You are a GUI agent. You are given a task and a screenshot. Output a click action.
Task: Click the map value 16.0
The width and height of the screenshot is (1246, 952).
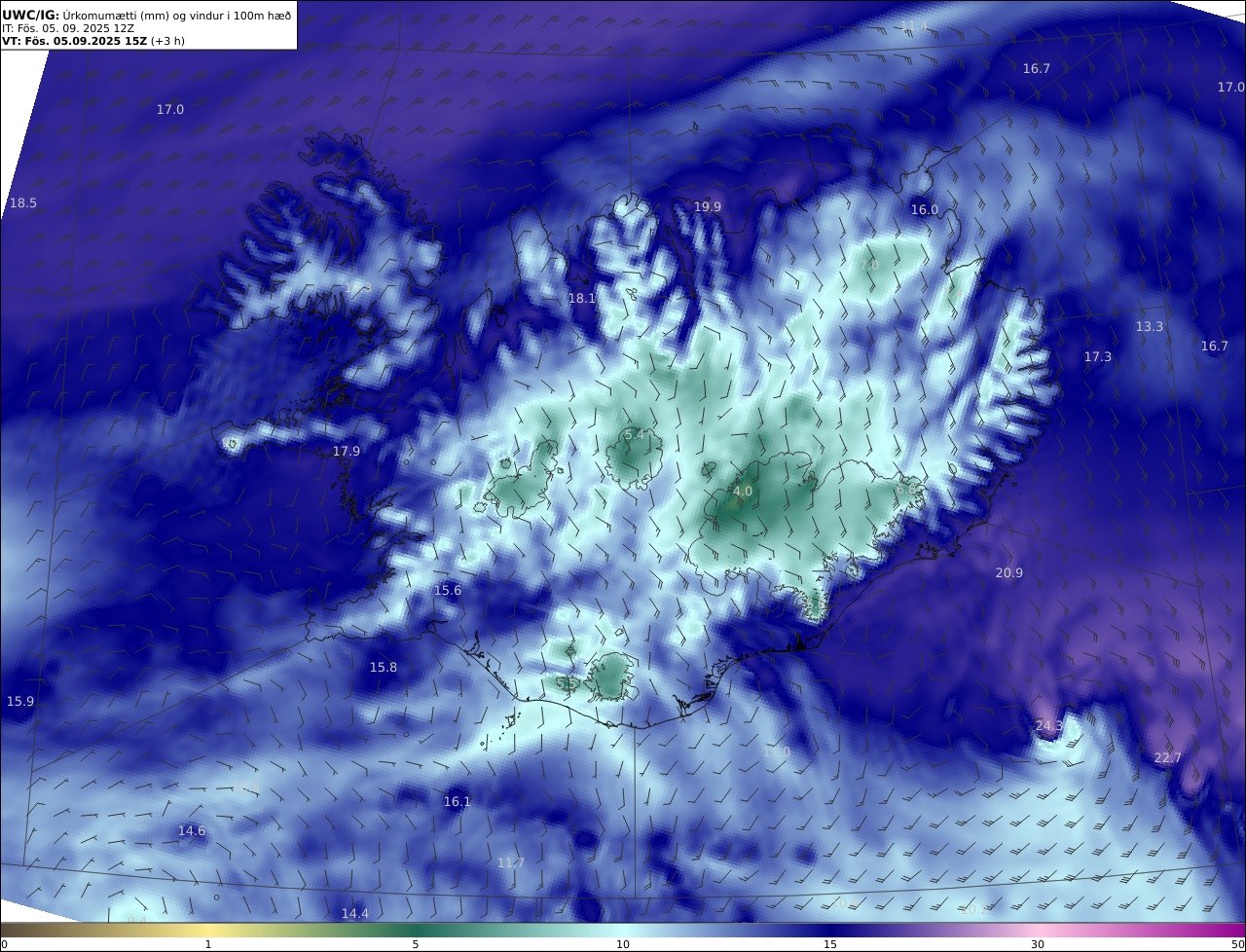point(924,209)
